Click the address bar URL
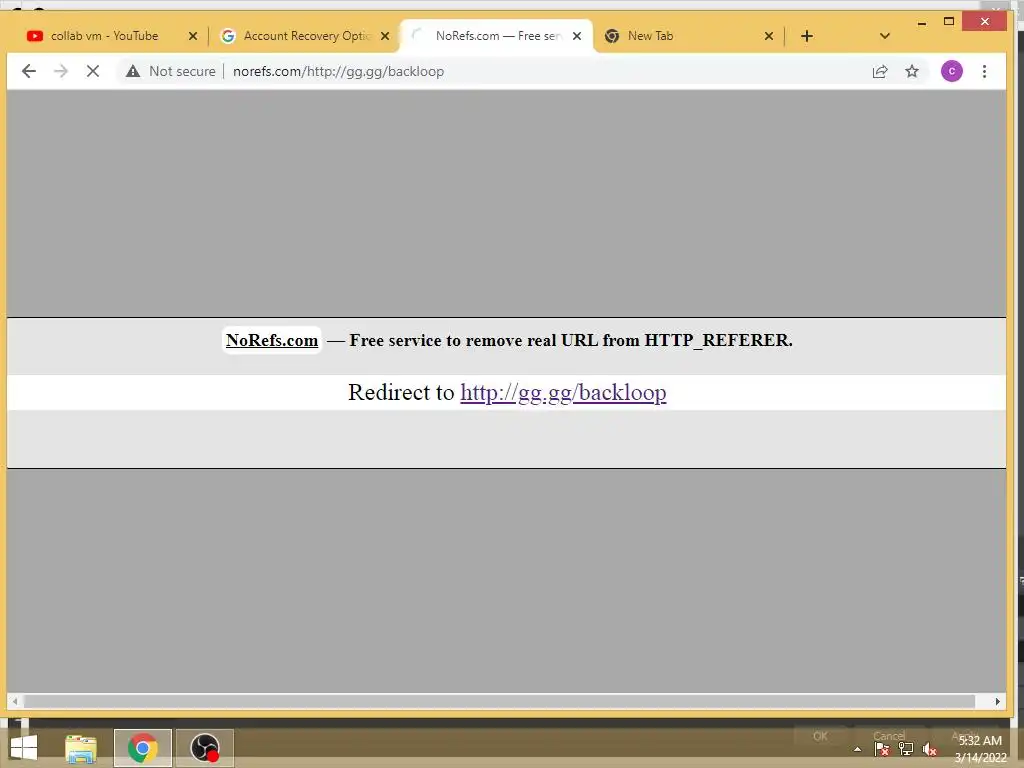This screenshot has width=1024, height=768. pos(338,71)
